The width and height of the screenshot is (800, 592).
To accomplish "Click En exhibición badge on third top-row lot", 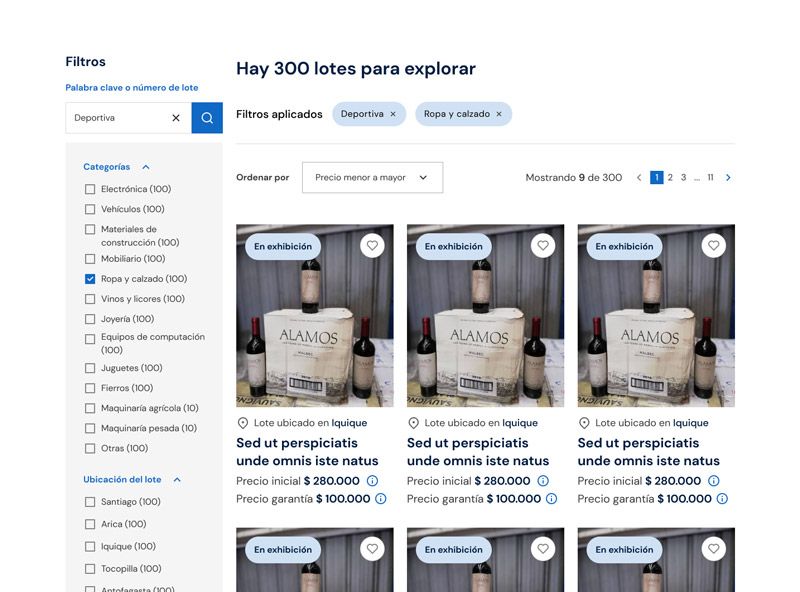I will [624, 246].
